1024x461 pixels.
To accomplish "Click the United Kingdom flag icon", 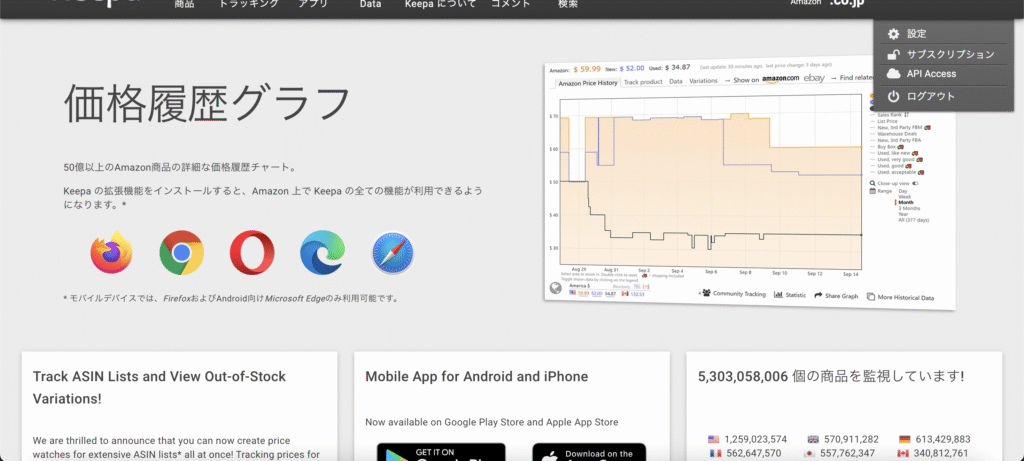I will [813, 439].
